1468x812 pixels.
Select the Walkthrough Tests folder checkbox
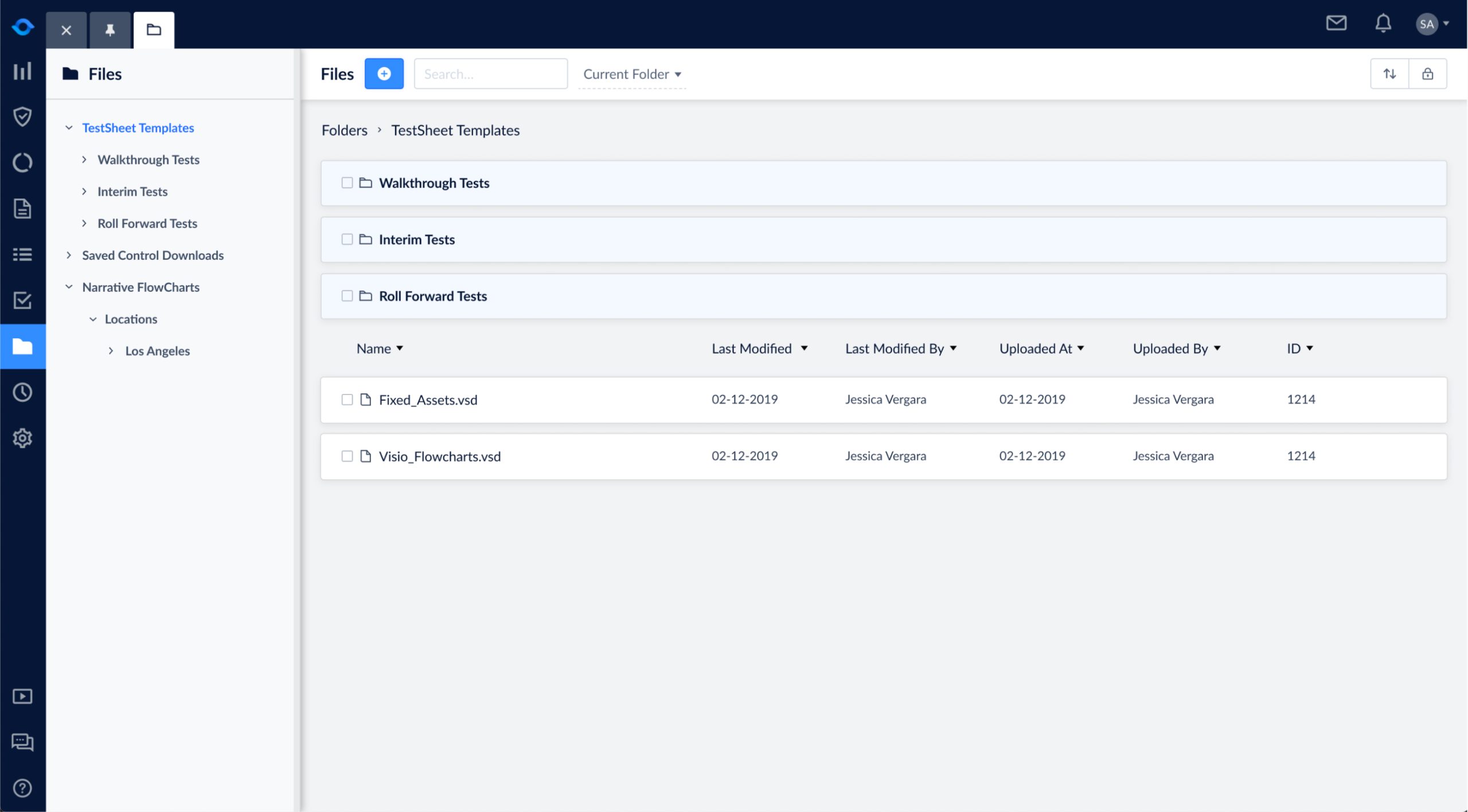point(347,183)
